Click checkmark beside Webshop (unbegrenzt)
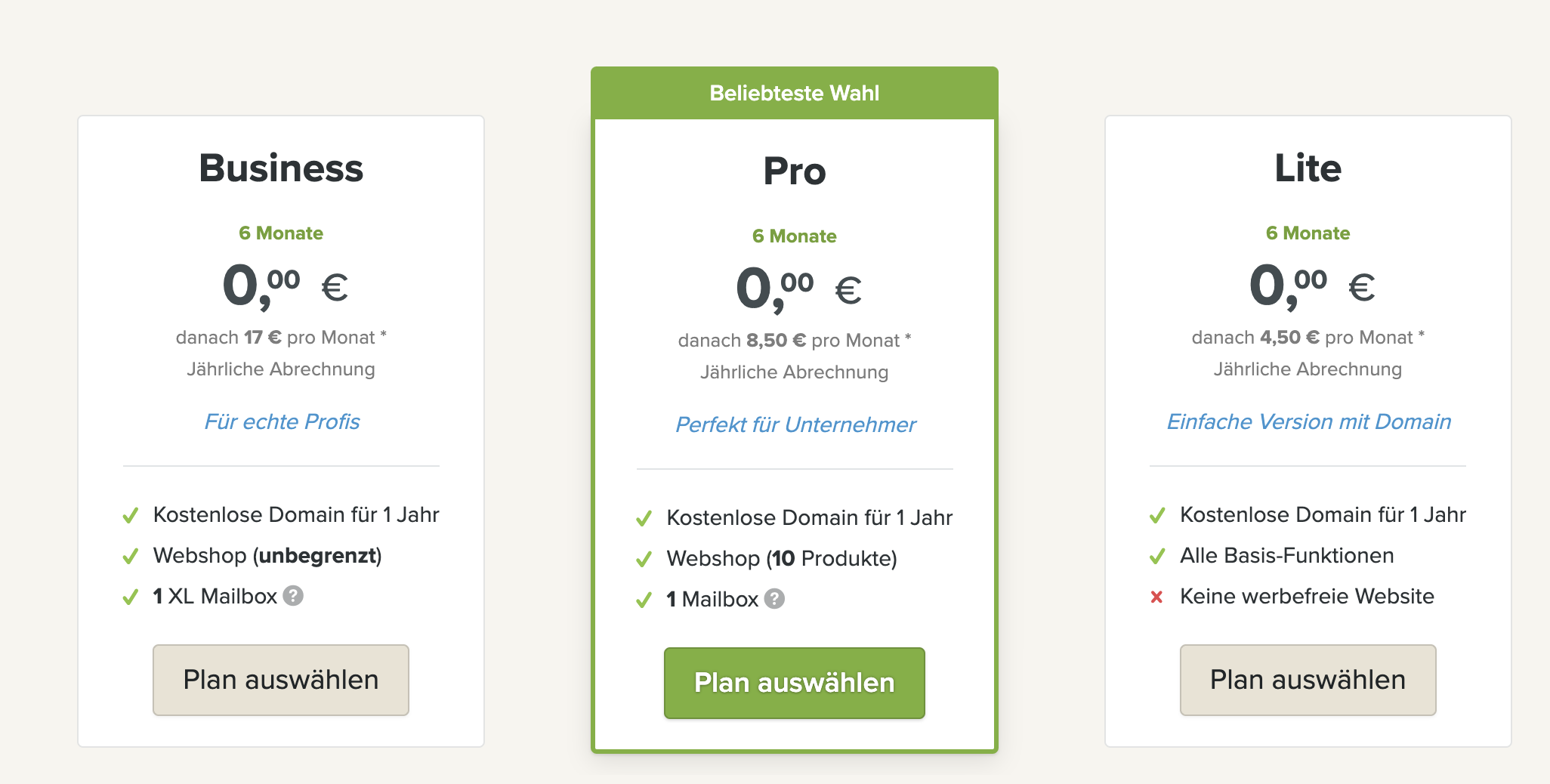 131,557
